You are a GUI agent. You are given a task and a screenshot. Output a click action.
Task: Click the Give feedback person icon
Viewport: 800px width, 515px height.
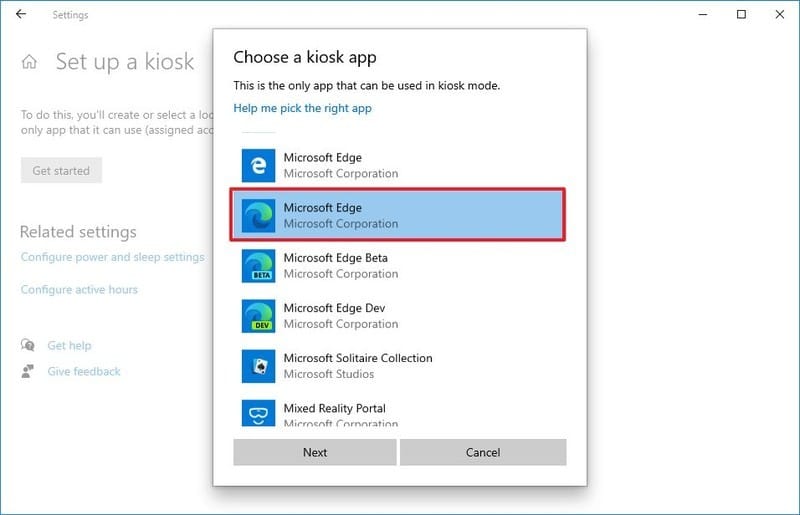click(x=28, y=371)
